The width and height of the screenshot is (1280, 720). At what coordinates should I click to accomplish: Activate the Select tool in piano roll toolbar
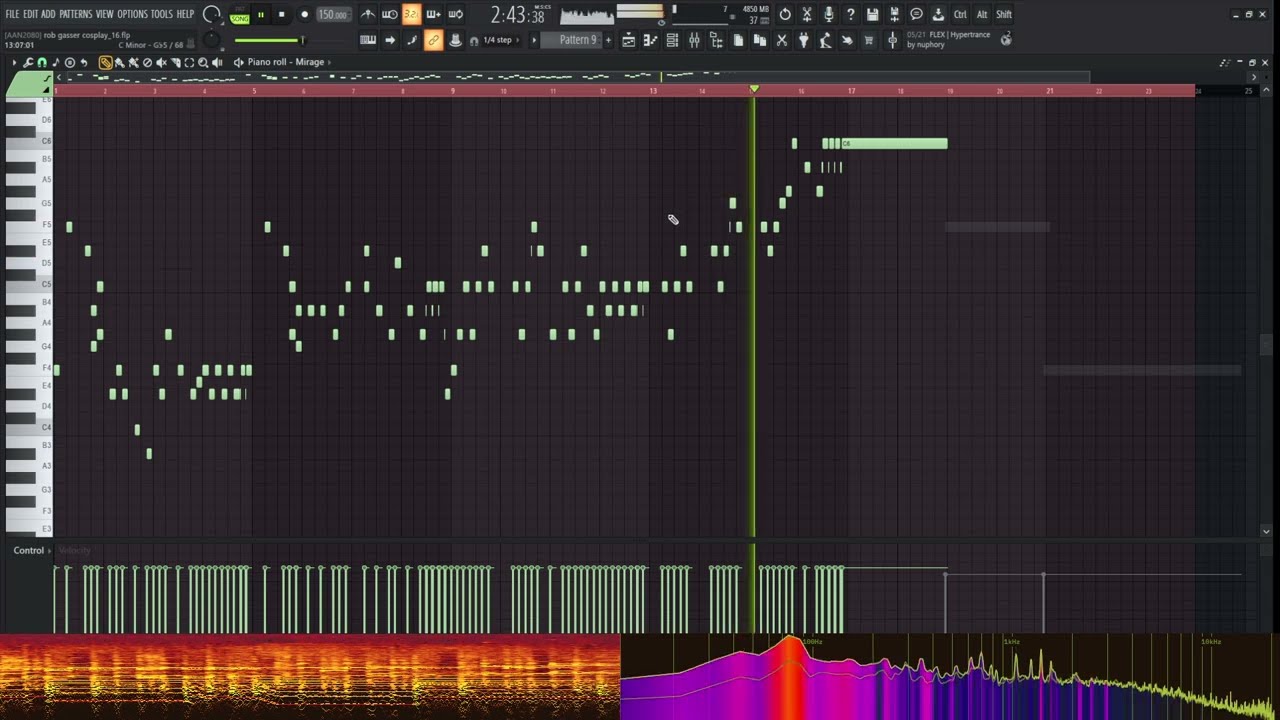(189, 62)
